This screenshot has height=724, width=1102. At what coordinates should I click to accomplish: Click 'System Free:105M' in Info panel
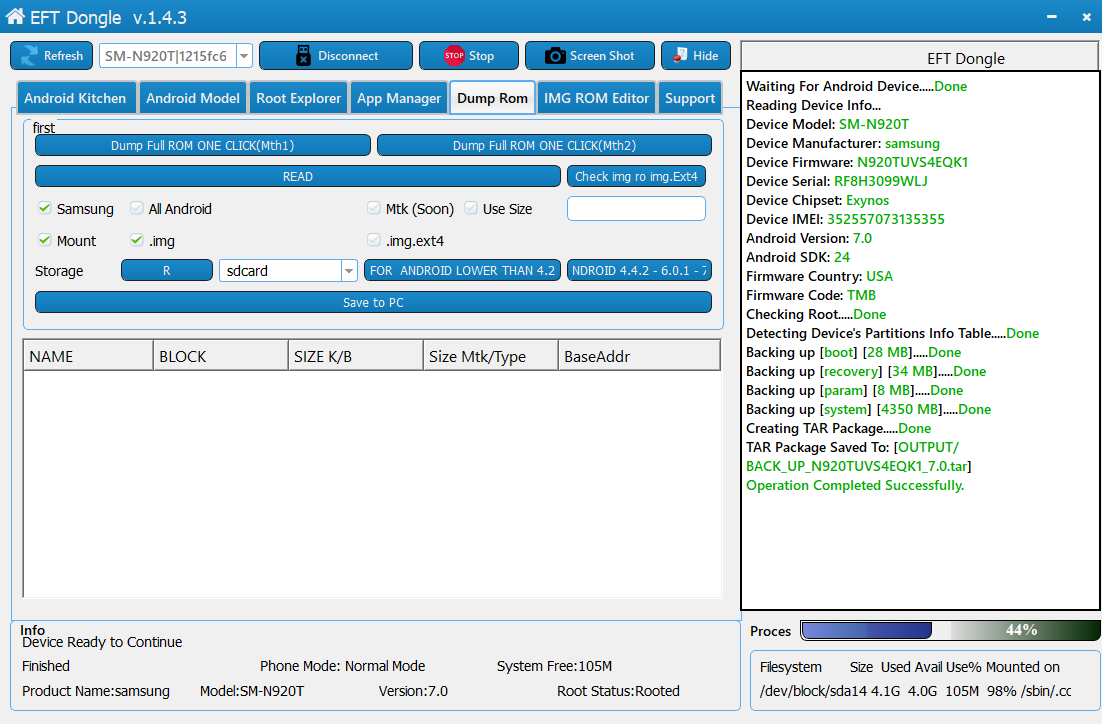[x=554, y=666]
